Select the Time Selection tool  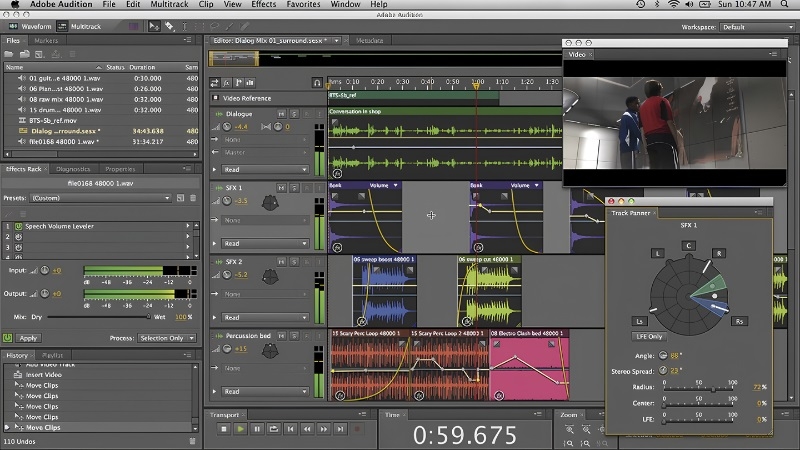point(185,26)
